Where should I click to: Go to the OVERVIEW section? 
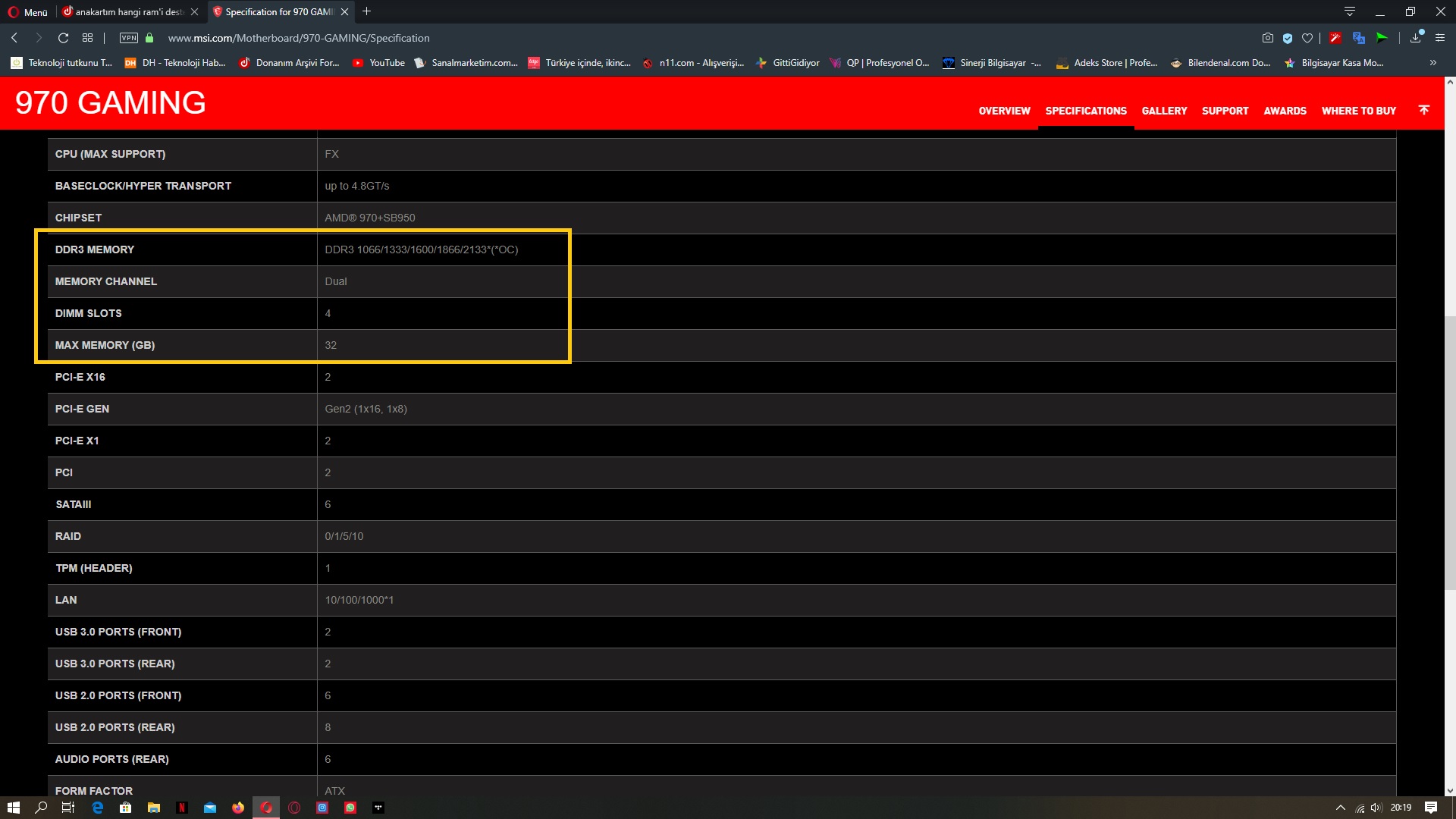click(1004, 111)
